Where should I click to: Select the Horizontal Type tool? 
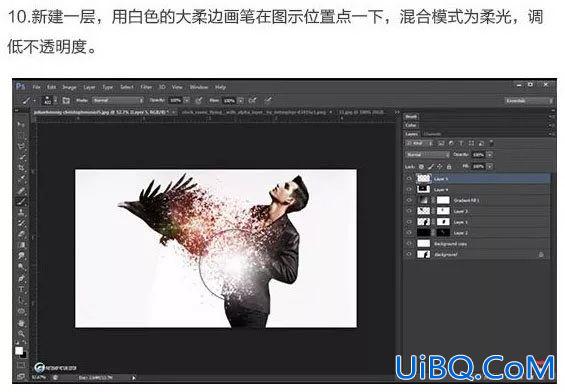point(21,289)
